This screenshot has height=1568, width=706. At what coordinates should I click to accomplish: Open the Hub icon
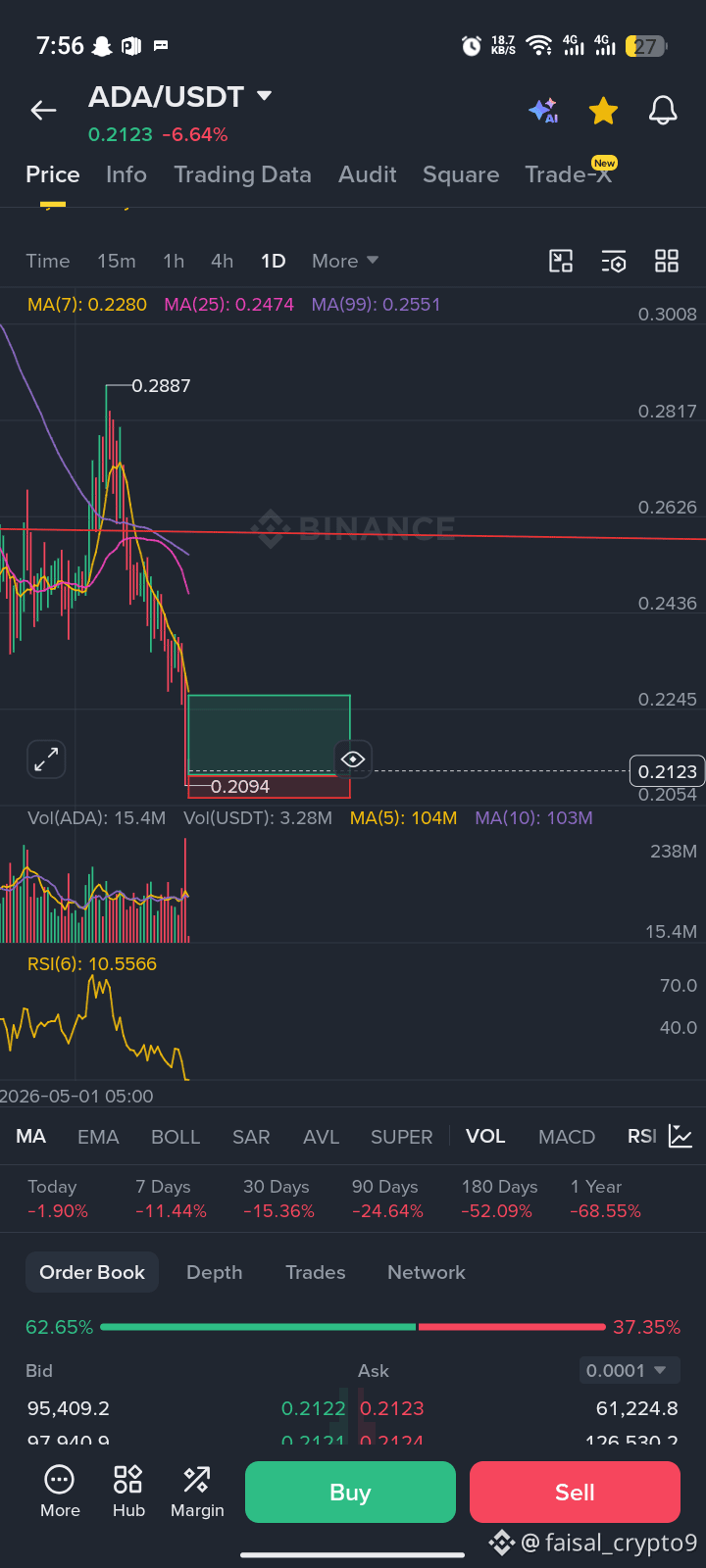(128, 1493)
